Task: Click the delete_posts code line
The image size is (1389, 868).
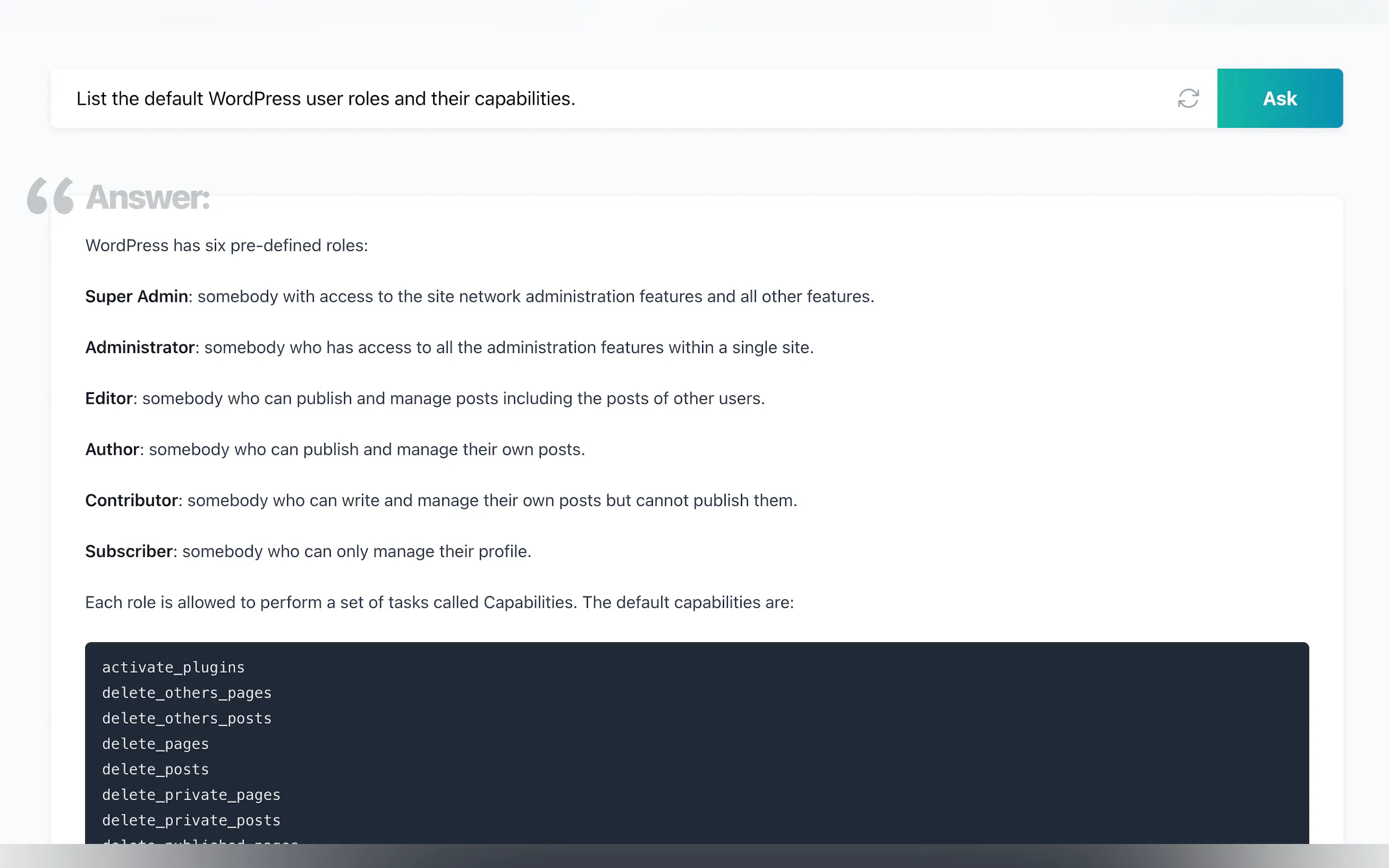Action: [155, 769]
